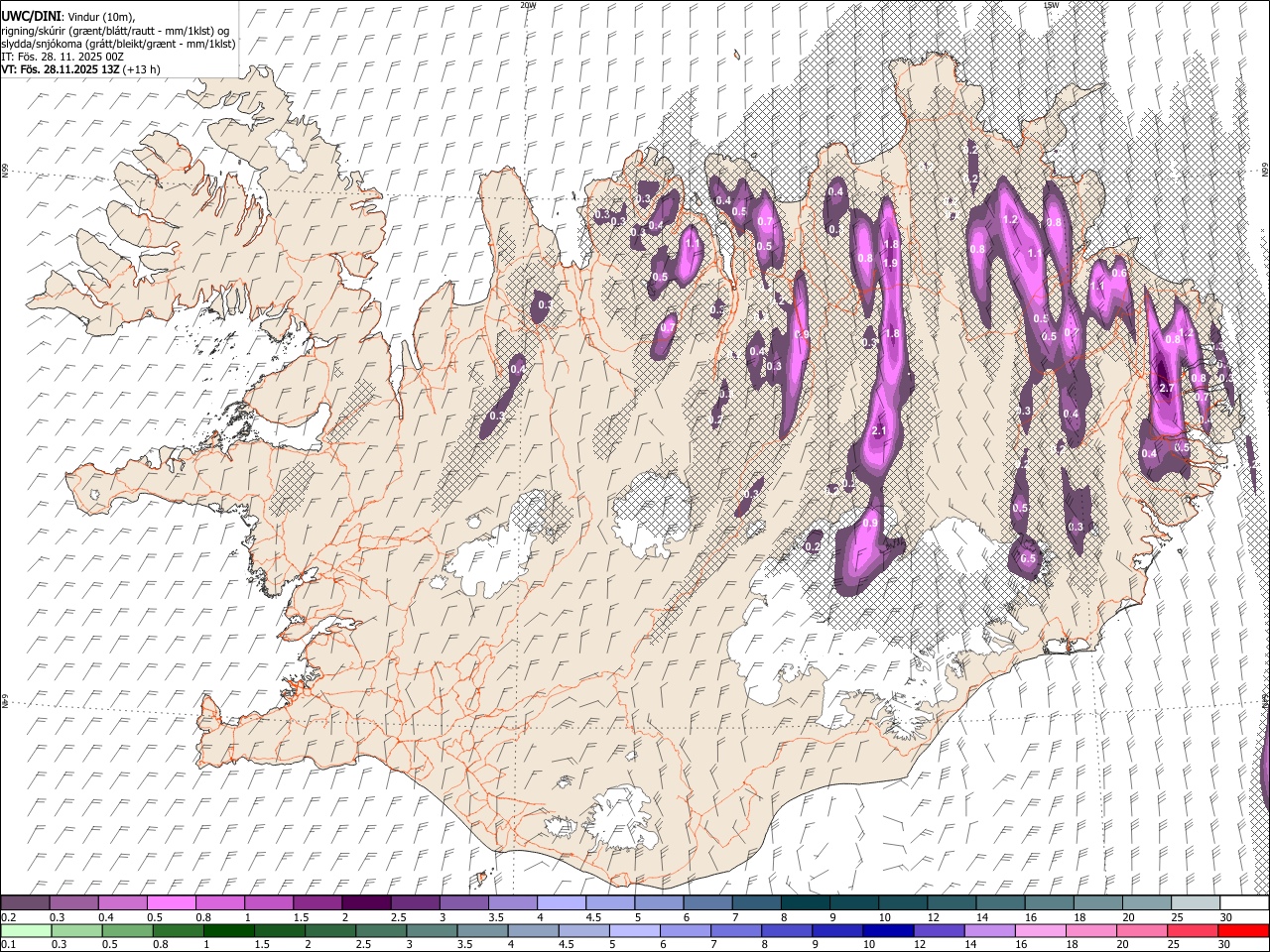Pick the dark teal 8 snow legend swatch
Viewport: 1270px width, 952px height.
806,903
